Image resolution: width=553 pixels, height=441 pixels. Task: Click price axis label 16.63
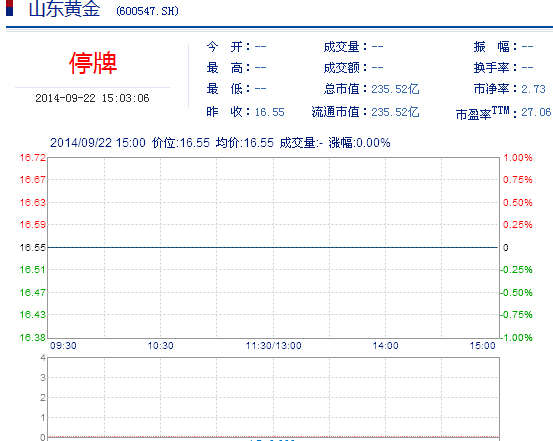[x=33, y=203]
